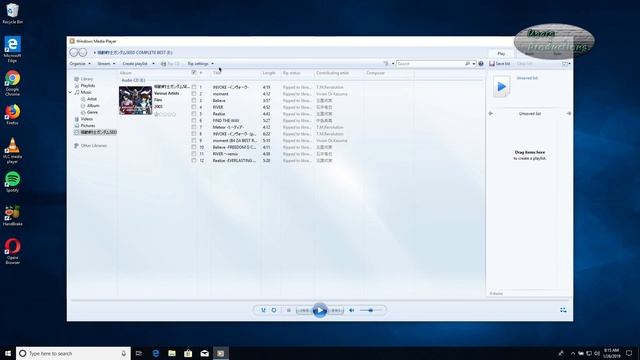Check the box for track 2 moment
Image resolution: width=640 pixels, height=360 pixels.
194,94
